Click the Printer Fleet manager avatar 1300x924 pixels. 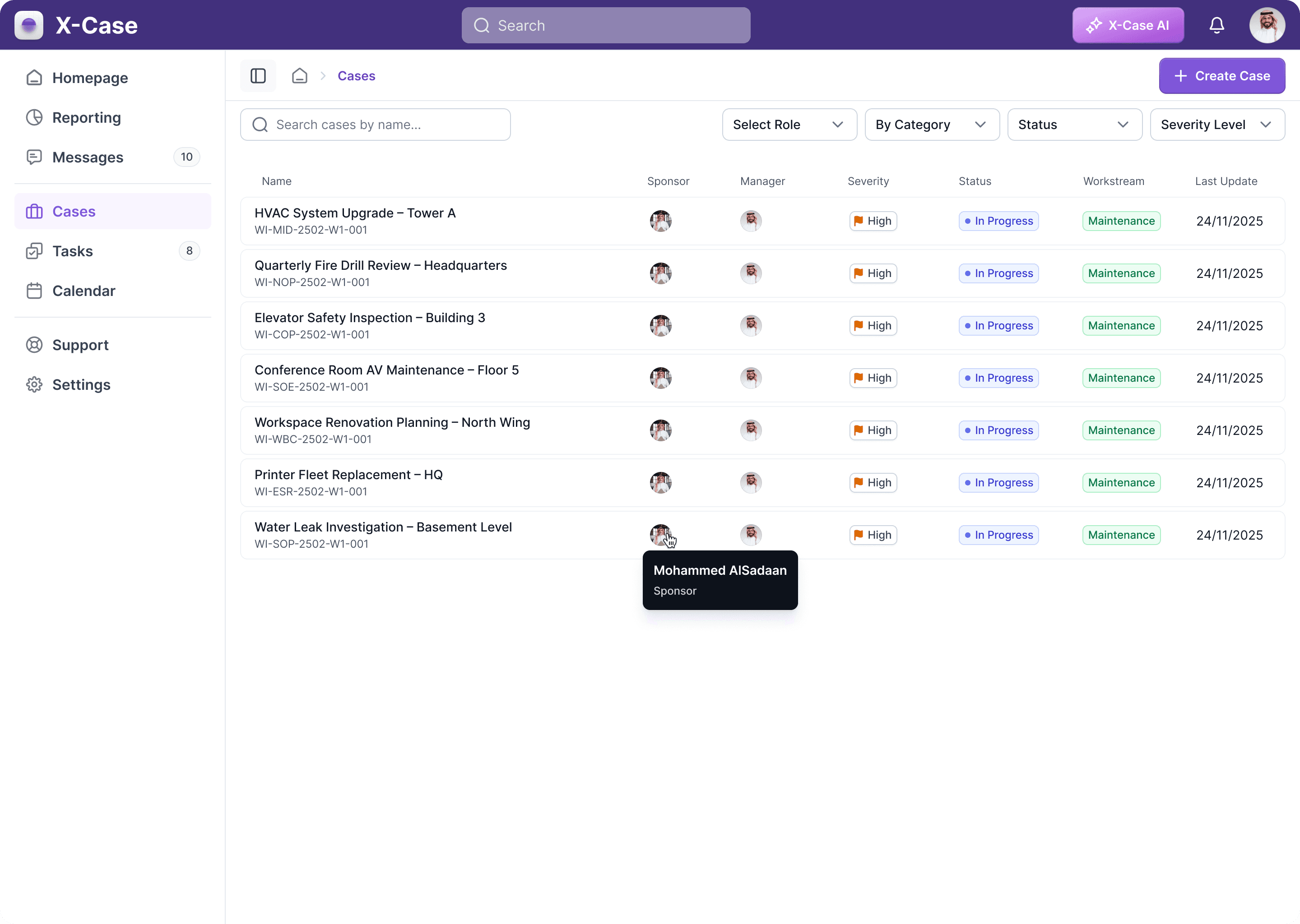coord(750,482)
